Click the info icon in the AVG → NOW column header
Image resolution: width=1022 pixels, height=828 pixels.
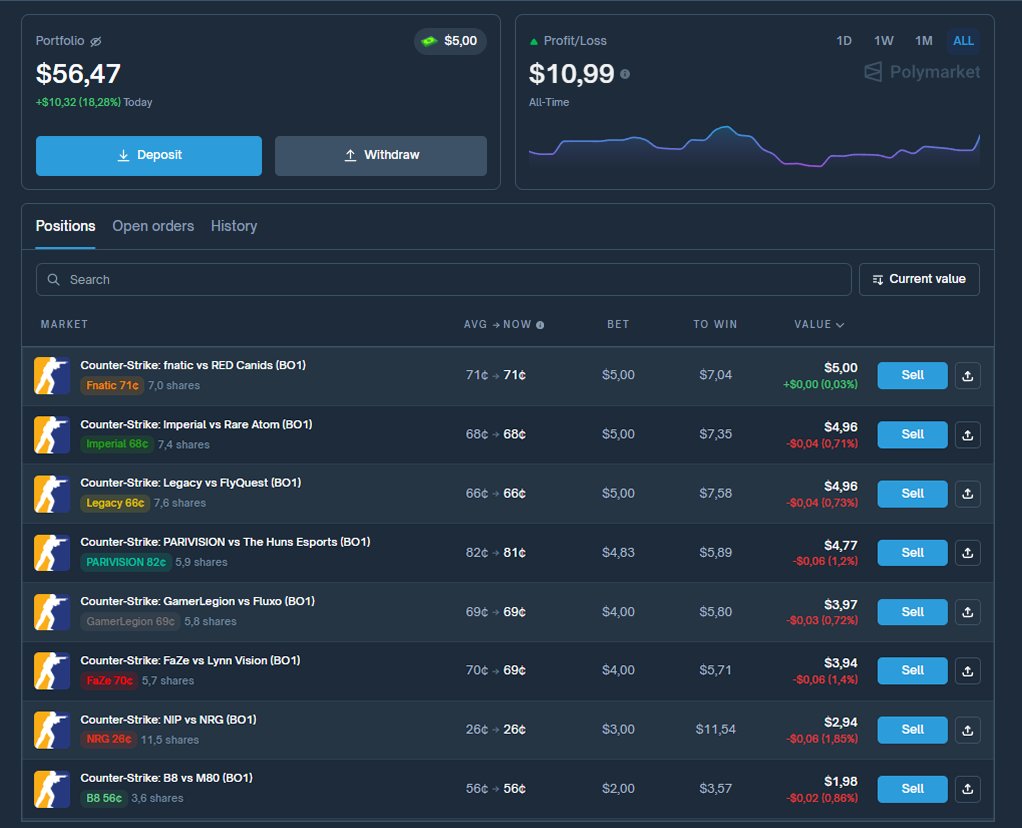point(539,324)
